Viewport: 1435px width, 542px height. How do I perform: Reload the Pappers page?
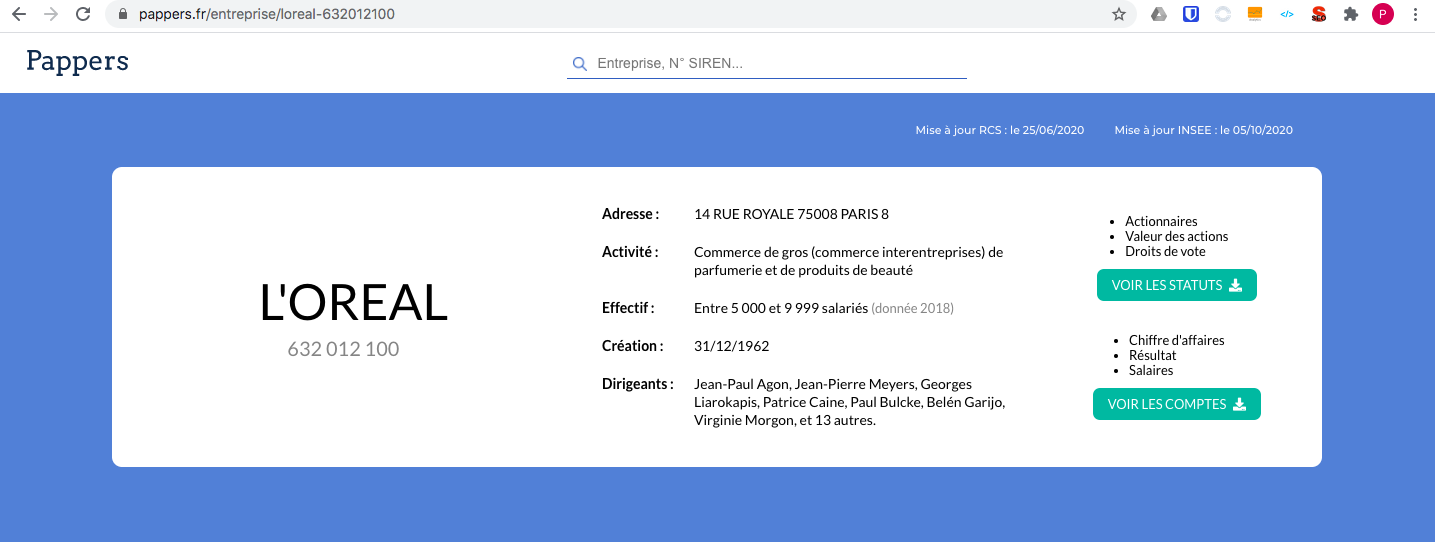[84, 14]
